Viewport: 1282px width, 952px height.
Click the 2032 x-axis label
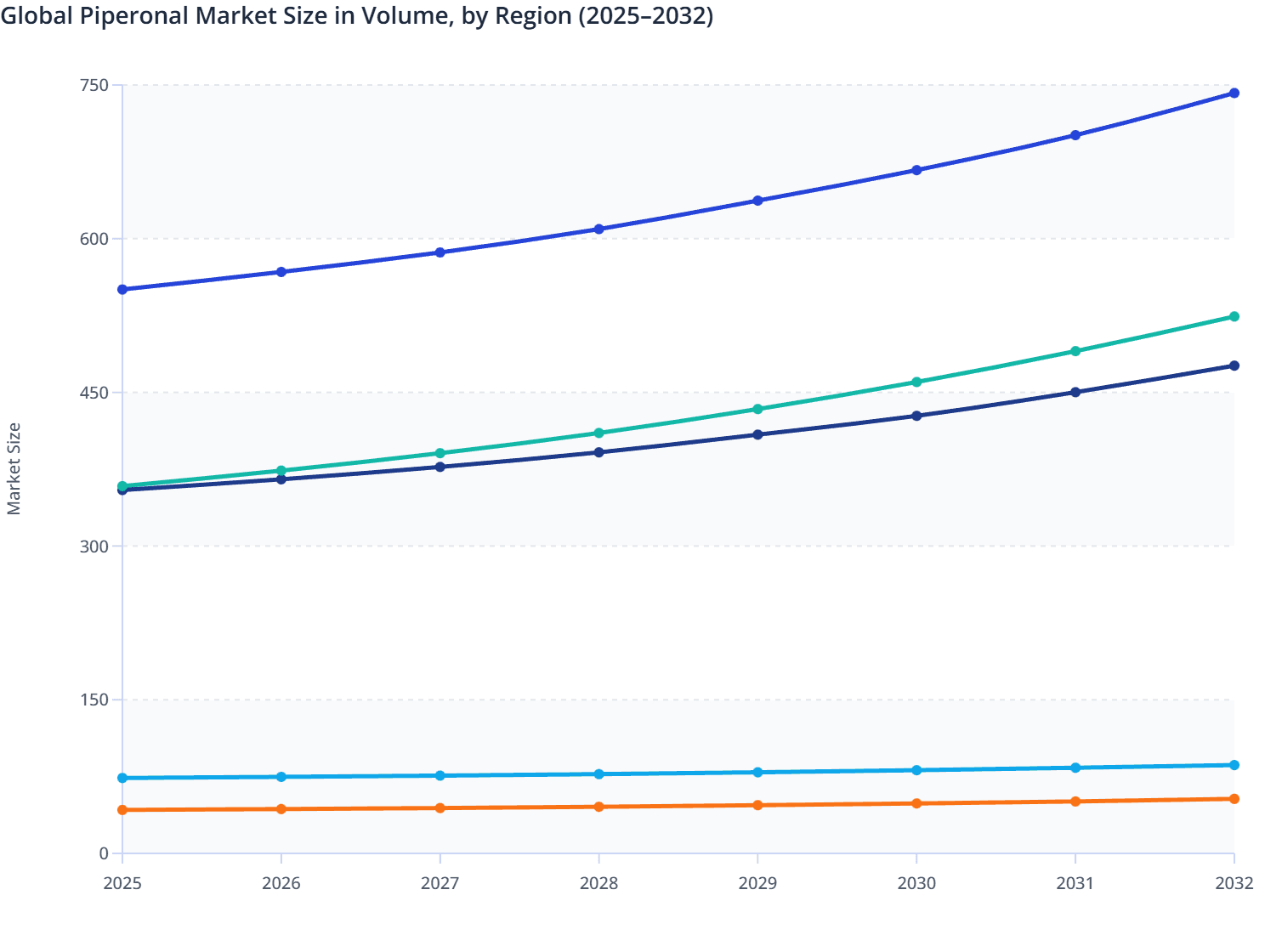1234,884
